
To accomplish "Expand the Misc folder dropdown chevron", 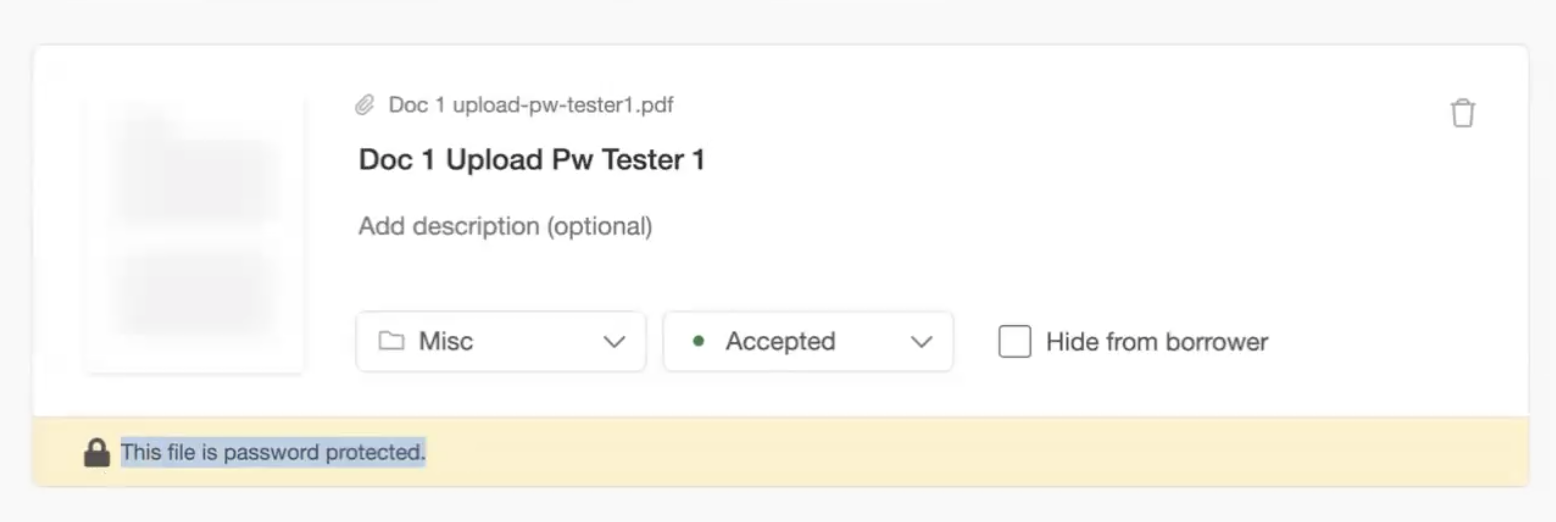I will coord(614,342).
